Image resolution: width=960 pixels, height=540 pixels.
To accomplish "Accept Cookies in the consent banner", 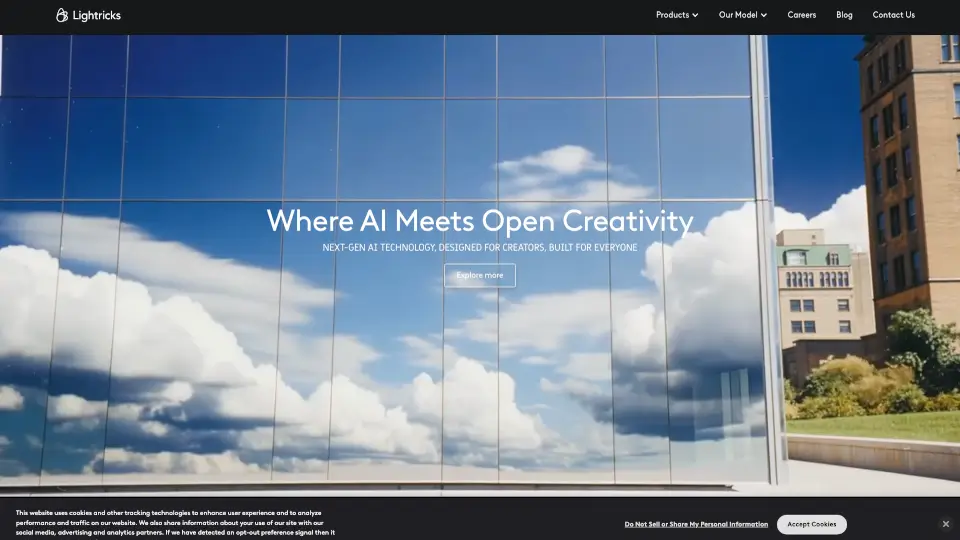I will [x=811, y=524].
